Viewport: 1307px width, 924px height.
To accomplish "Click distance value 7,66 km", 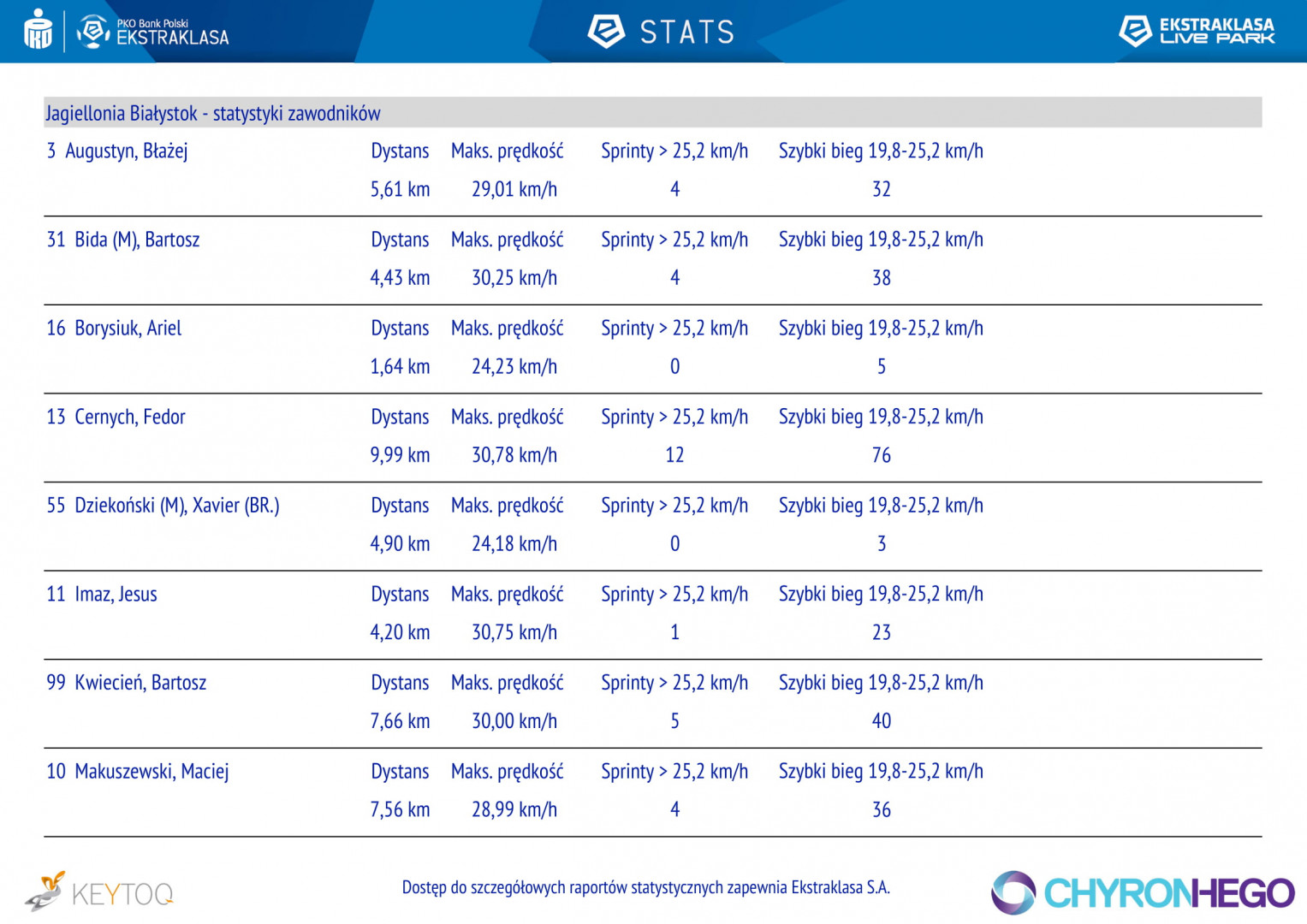I will 400,721.
